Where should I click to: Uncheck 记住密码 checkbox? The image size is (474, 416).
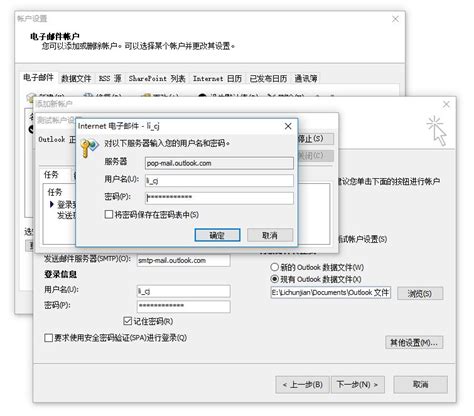pos(128,321)
